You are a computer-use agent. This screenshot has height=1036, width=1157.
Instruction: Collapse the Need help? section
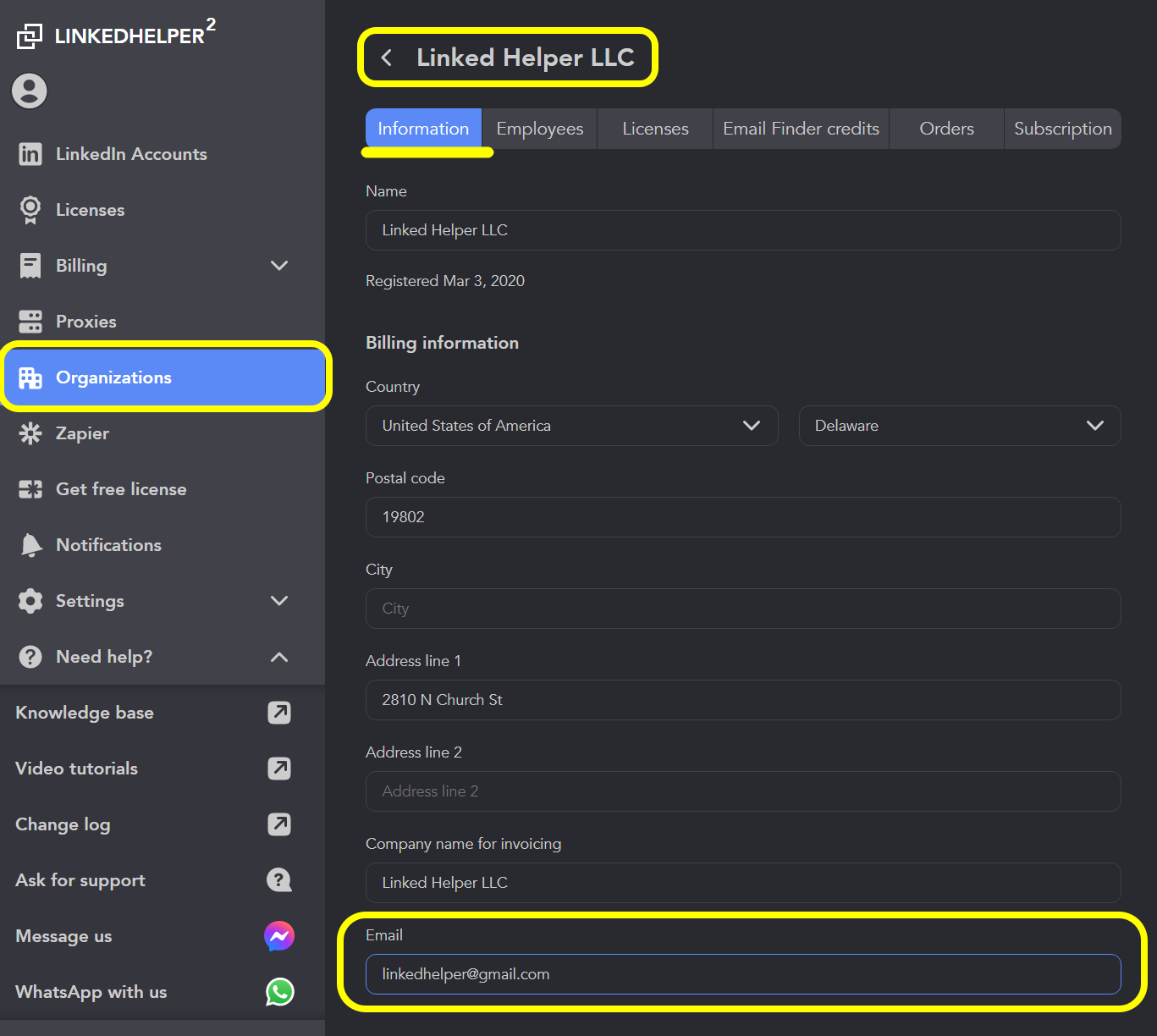pos(279,657)
